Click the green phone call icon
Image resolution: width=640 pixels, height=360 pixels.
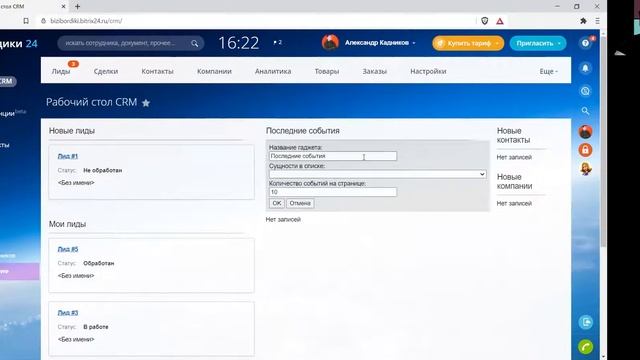coord(585,347)
